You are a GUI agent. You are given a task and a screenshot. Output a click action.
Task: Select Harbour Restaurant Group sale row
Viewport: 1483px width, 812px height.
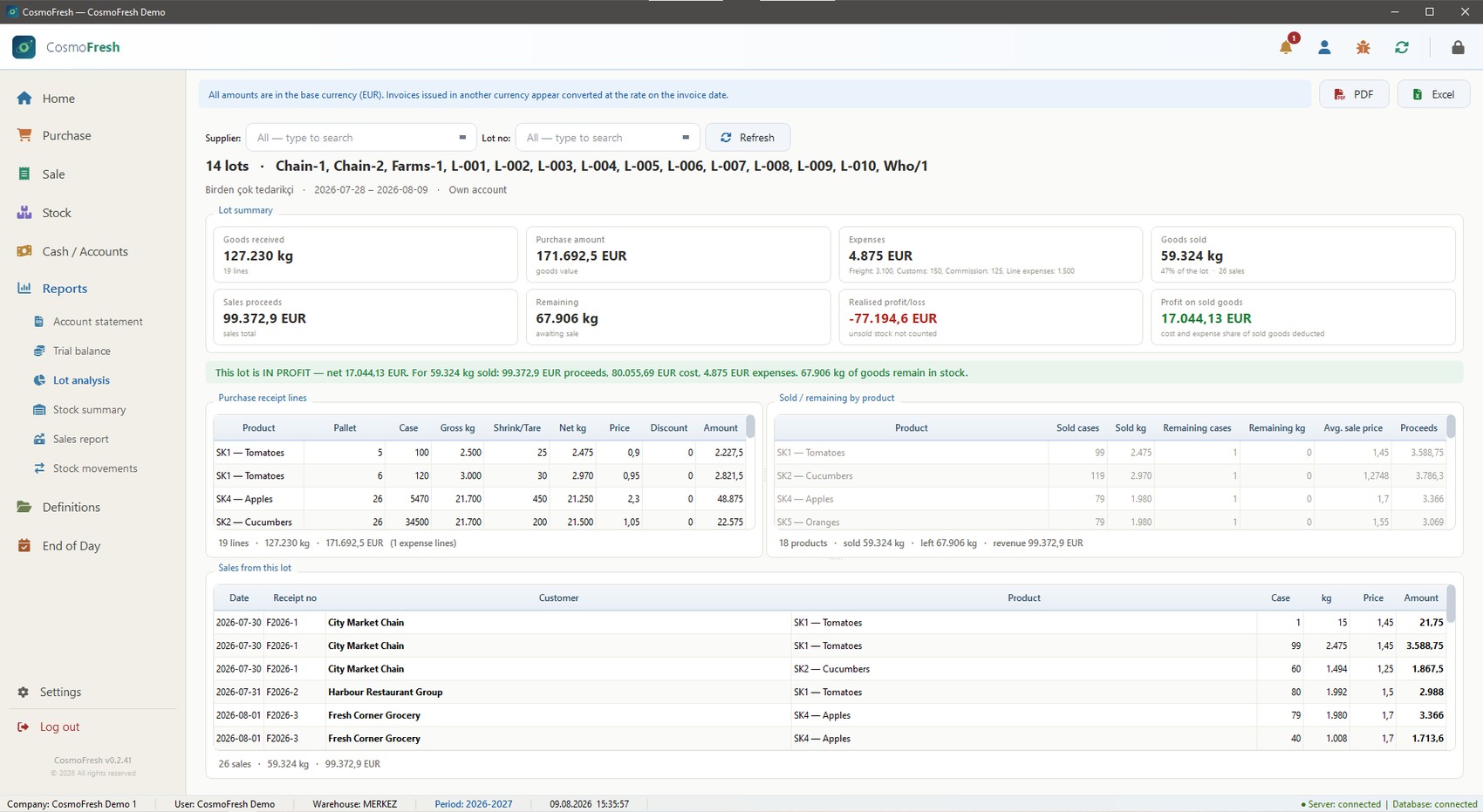point(830,693)
